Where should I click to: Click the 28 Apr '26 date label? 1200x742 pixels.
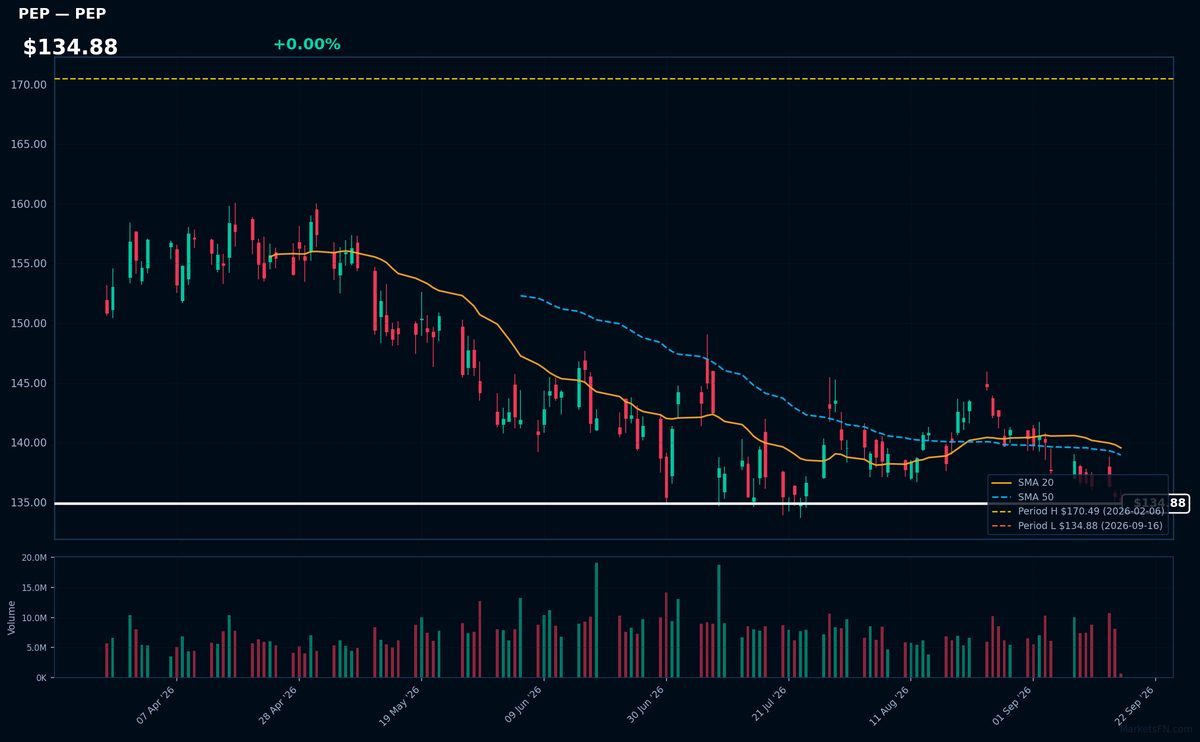click(x=279, y=705)
